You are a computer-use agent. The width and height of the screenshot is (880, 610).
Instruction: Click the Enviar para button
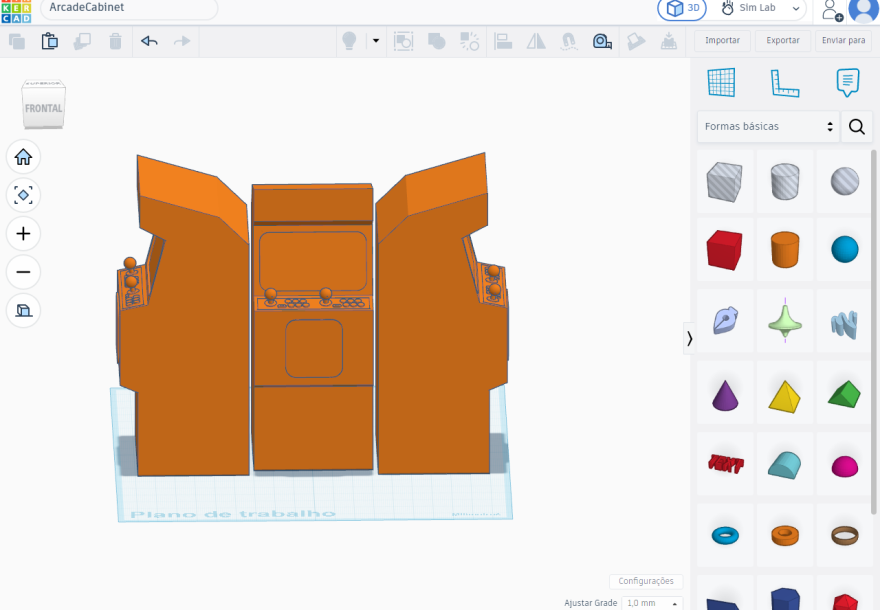coord(844,40)
